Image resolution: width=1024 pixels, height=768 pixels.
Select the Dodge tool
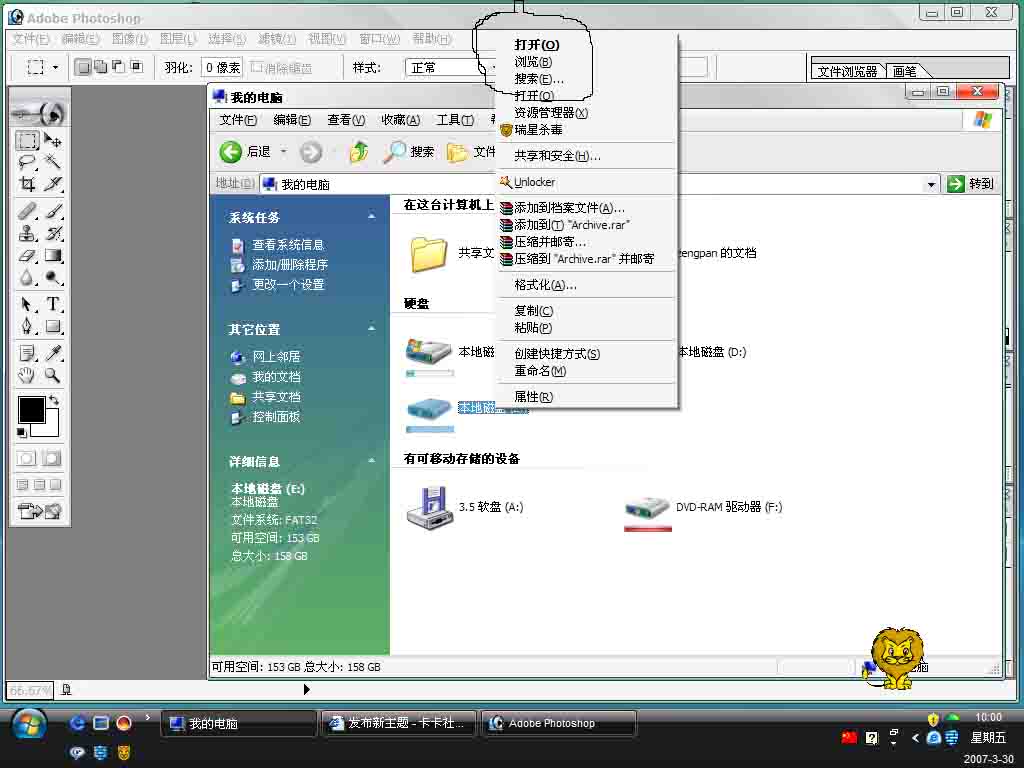(x=53, y=278)
